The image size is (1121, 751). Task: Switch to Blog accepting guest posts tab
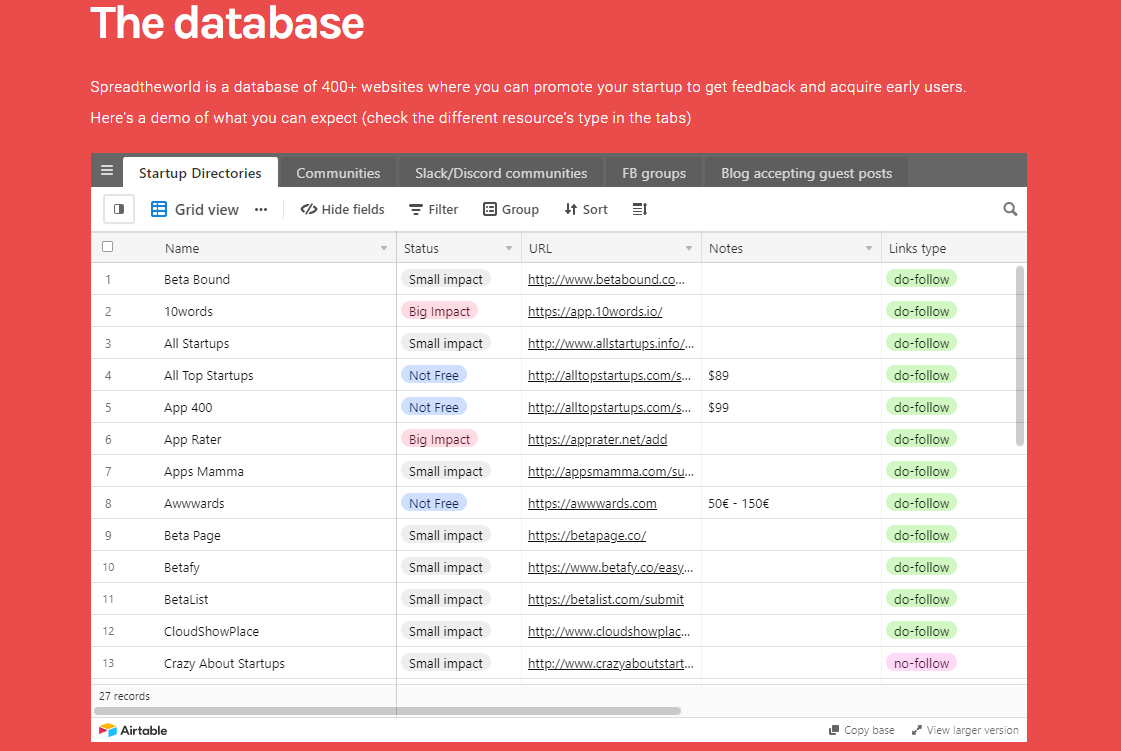(806, 173)
